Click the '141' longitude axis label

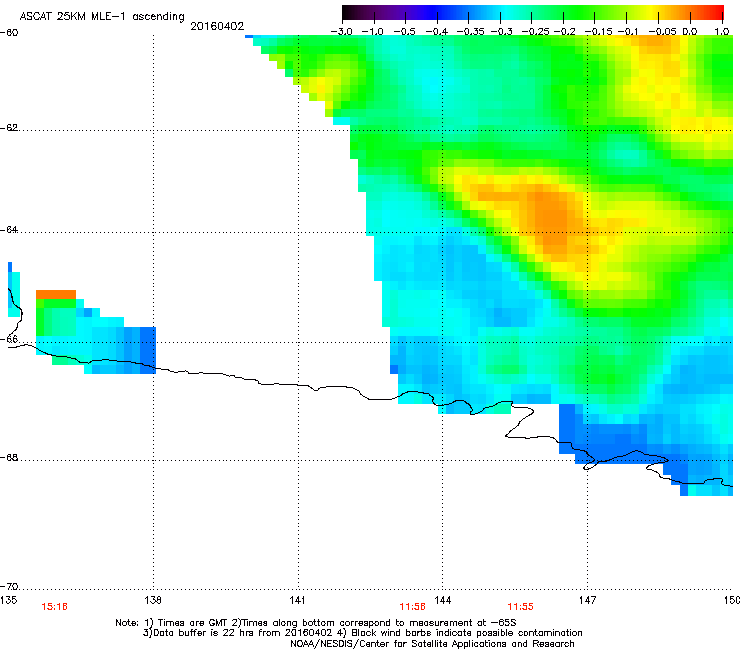[x=297, y=600]
